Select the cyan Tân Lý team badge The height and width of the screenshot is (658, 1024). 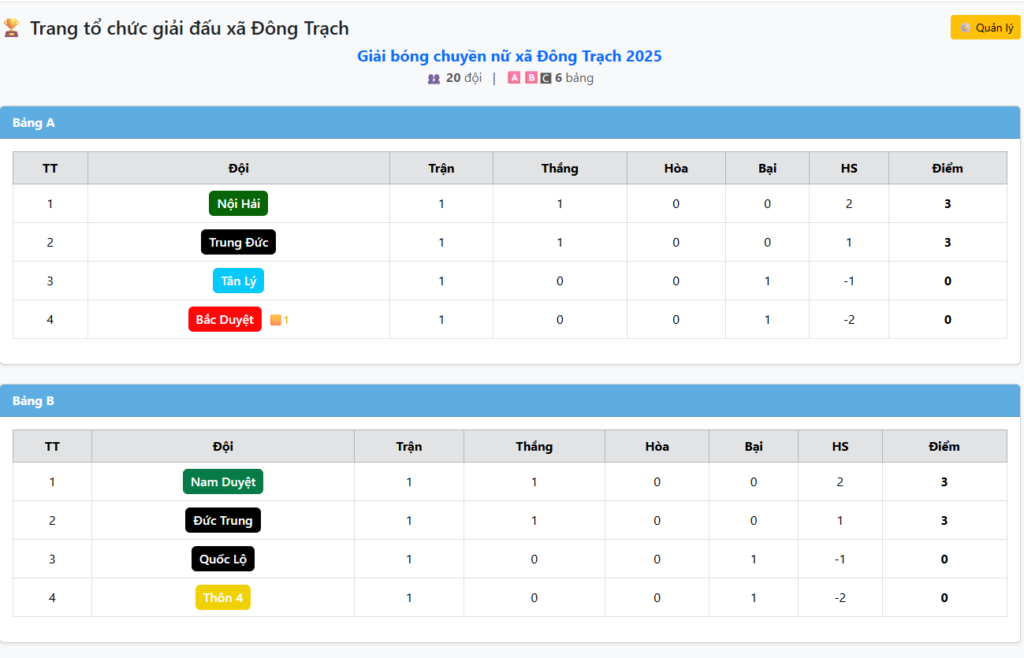[238, 281]
